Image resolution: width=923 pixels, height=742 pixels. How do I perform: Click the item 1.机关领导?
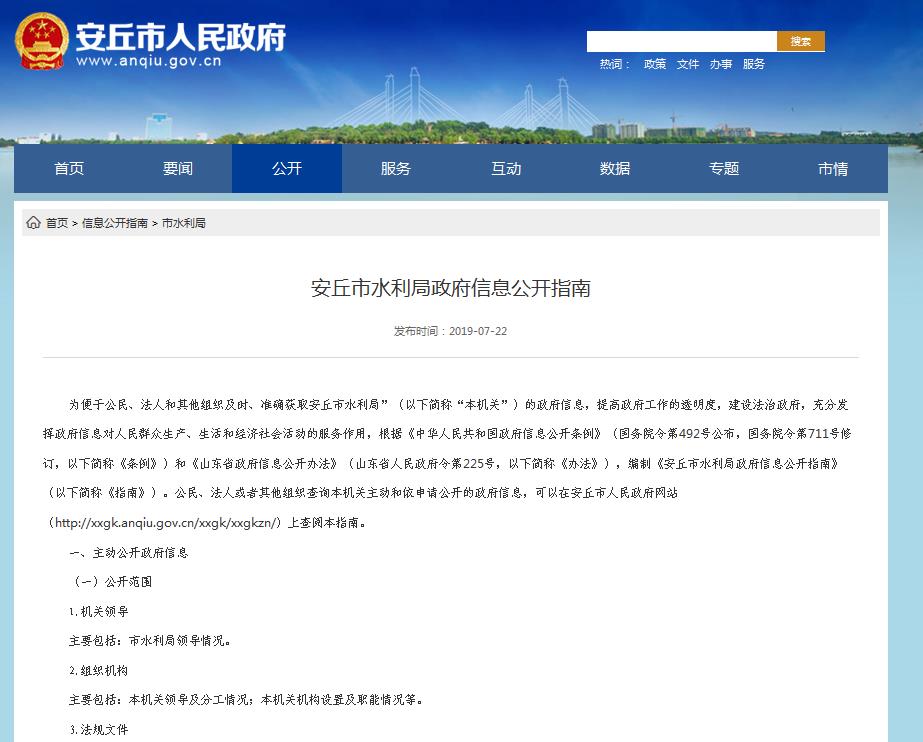[x=98, y=611]
